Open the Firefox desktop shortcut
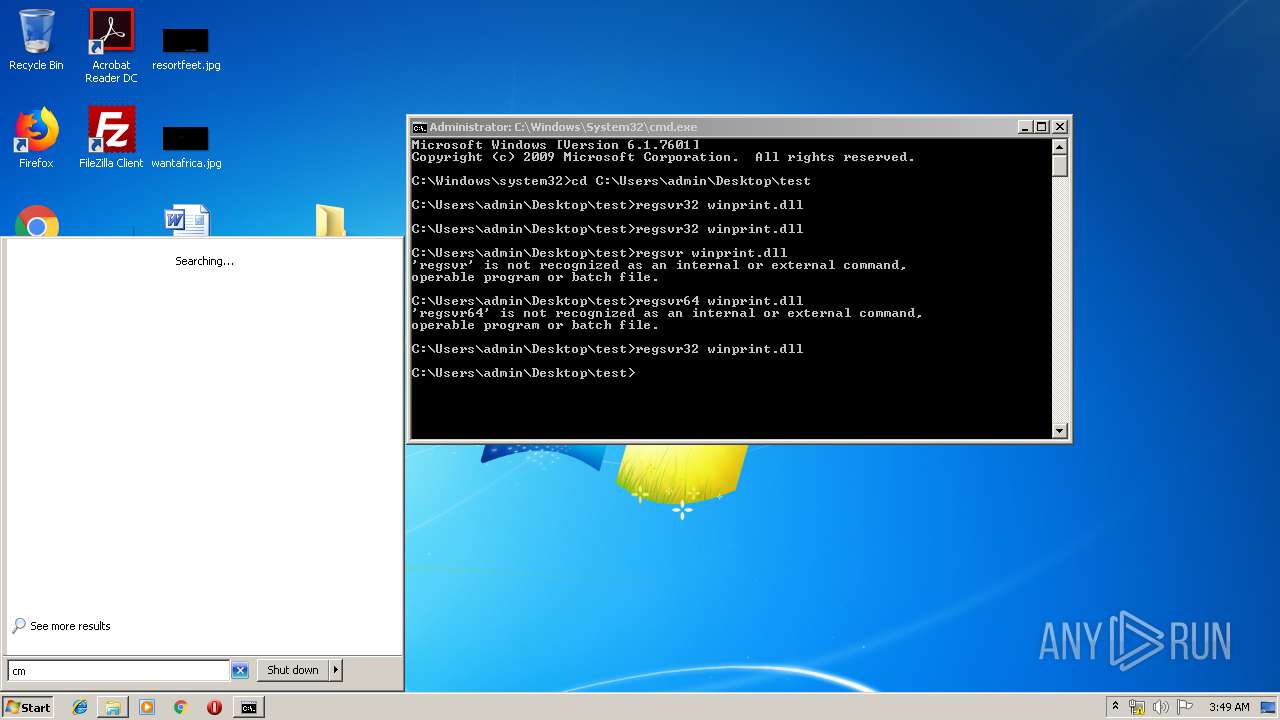Screen dimensions: 1280x720 click(36, 138)
